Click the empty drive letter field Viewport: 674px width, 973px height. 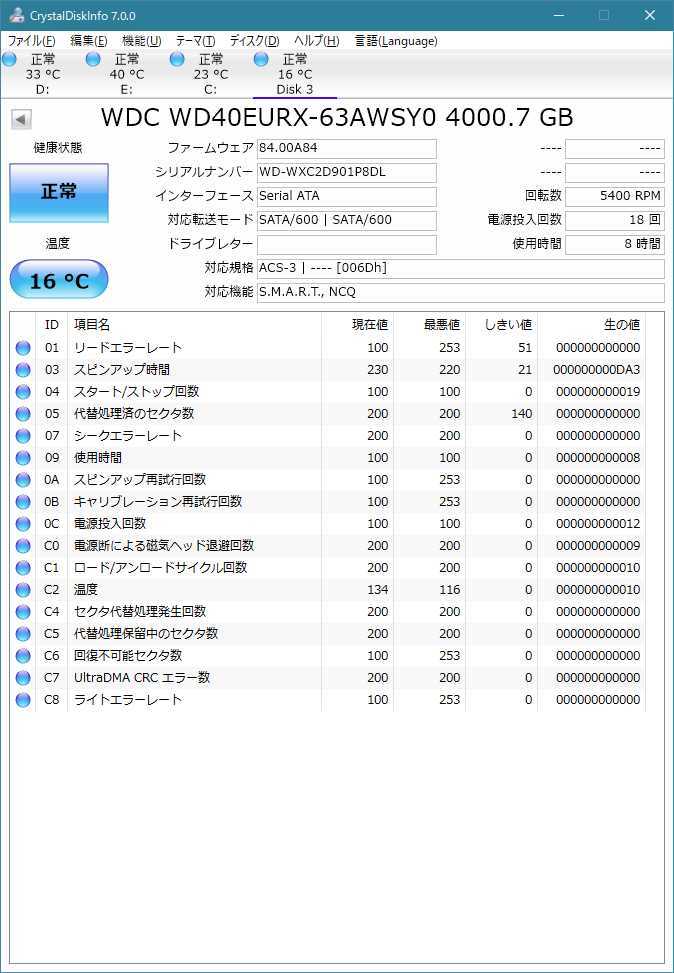pyautogui.click(x=346, y=244)
